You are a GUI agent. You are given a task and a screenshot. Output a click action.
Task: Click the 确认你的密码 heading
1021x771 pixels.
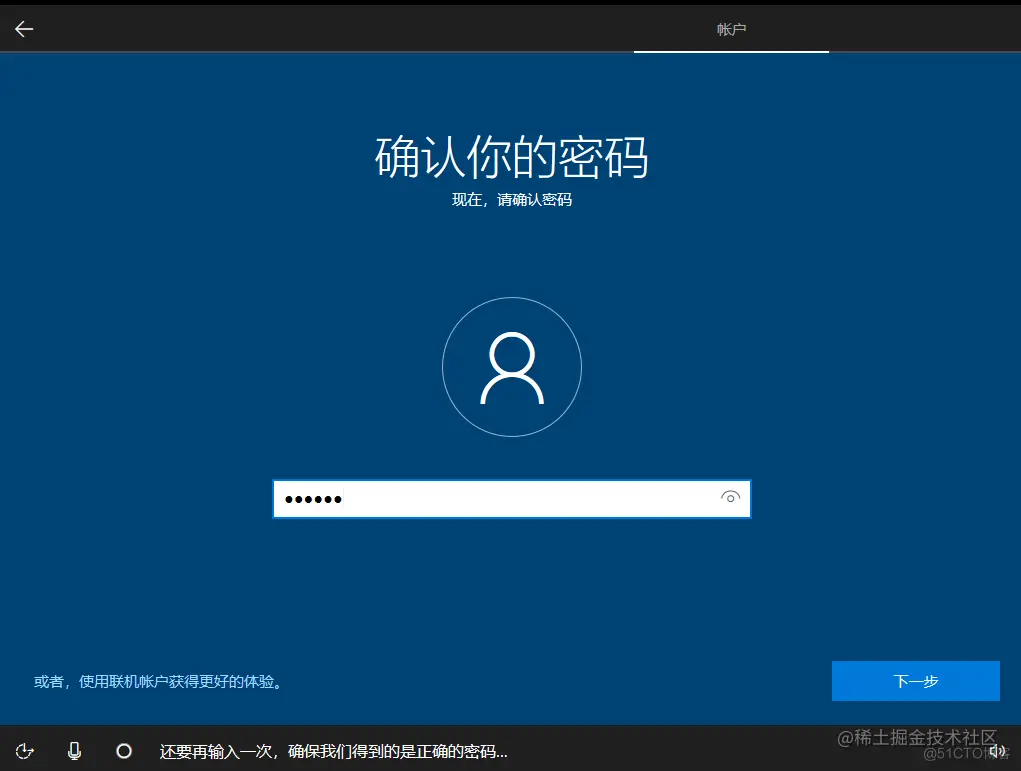(511, 157)
